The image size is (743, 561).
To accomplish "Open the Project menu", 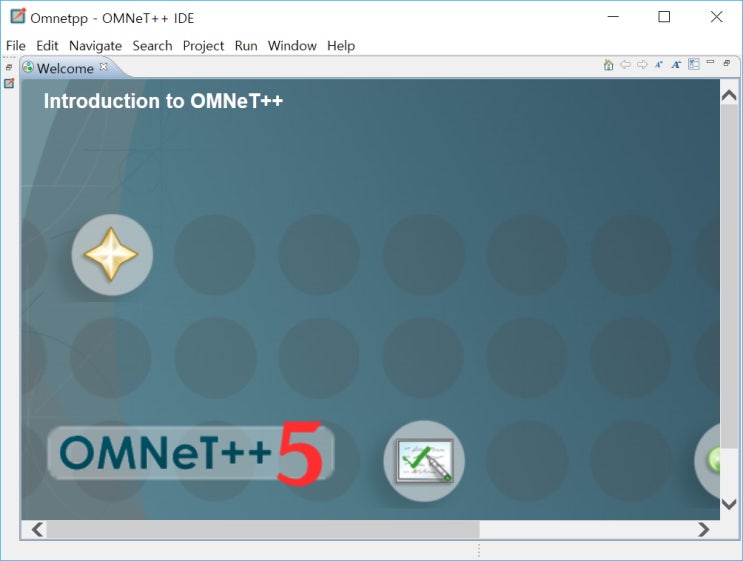I will point(203,45).
